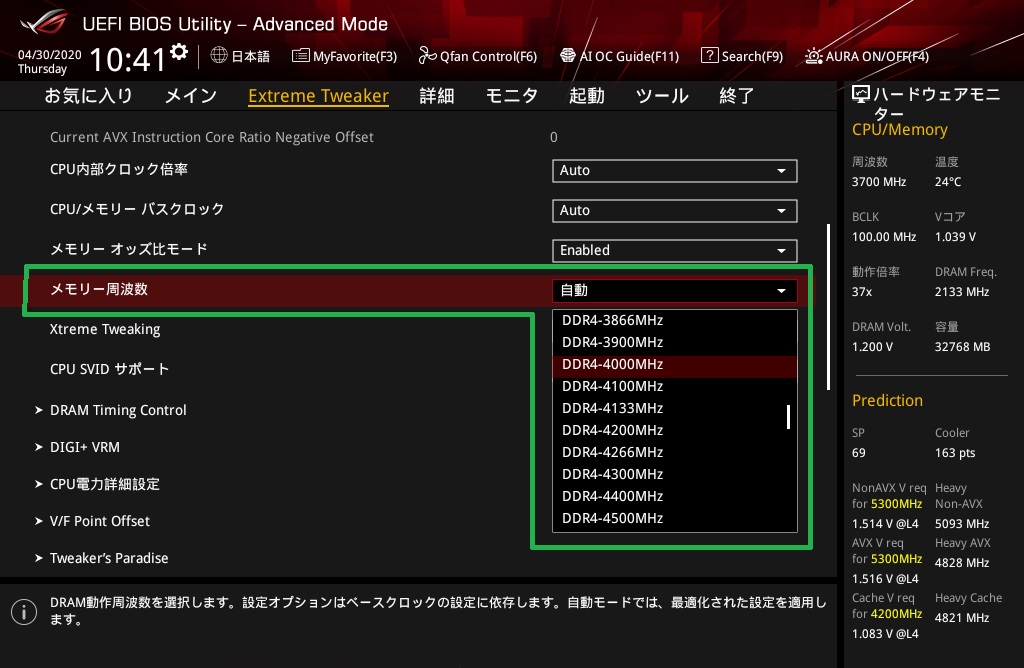Choose DDR4-3866MHz option
Screen dimensions: 1024x668
(675, 320)
